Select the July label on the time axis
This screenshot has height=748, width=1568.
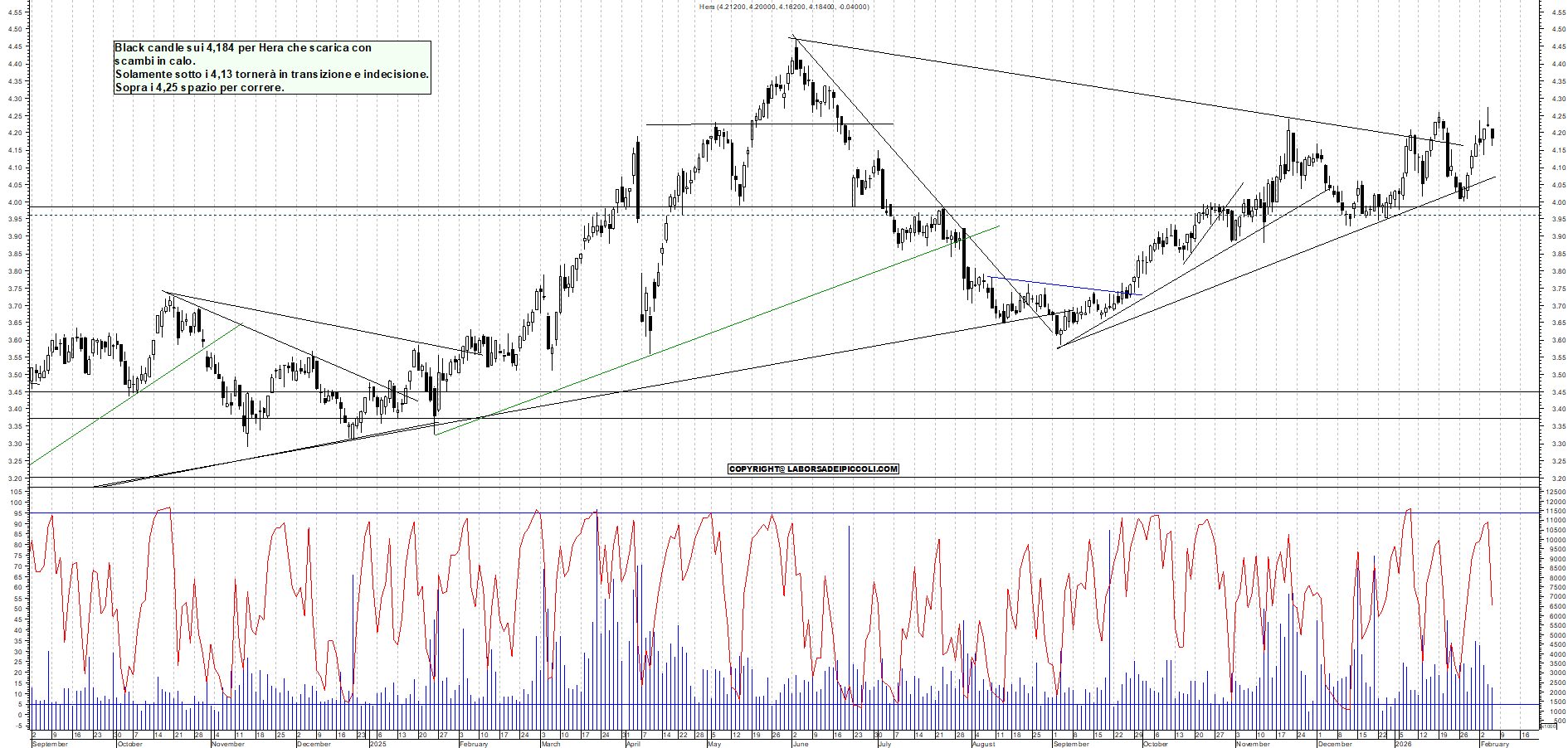tap(884, 744)
